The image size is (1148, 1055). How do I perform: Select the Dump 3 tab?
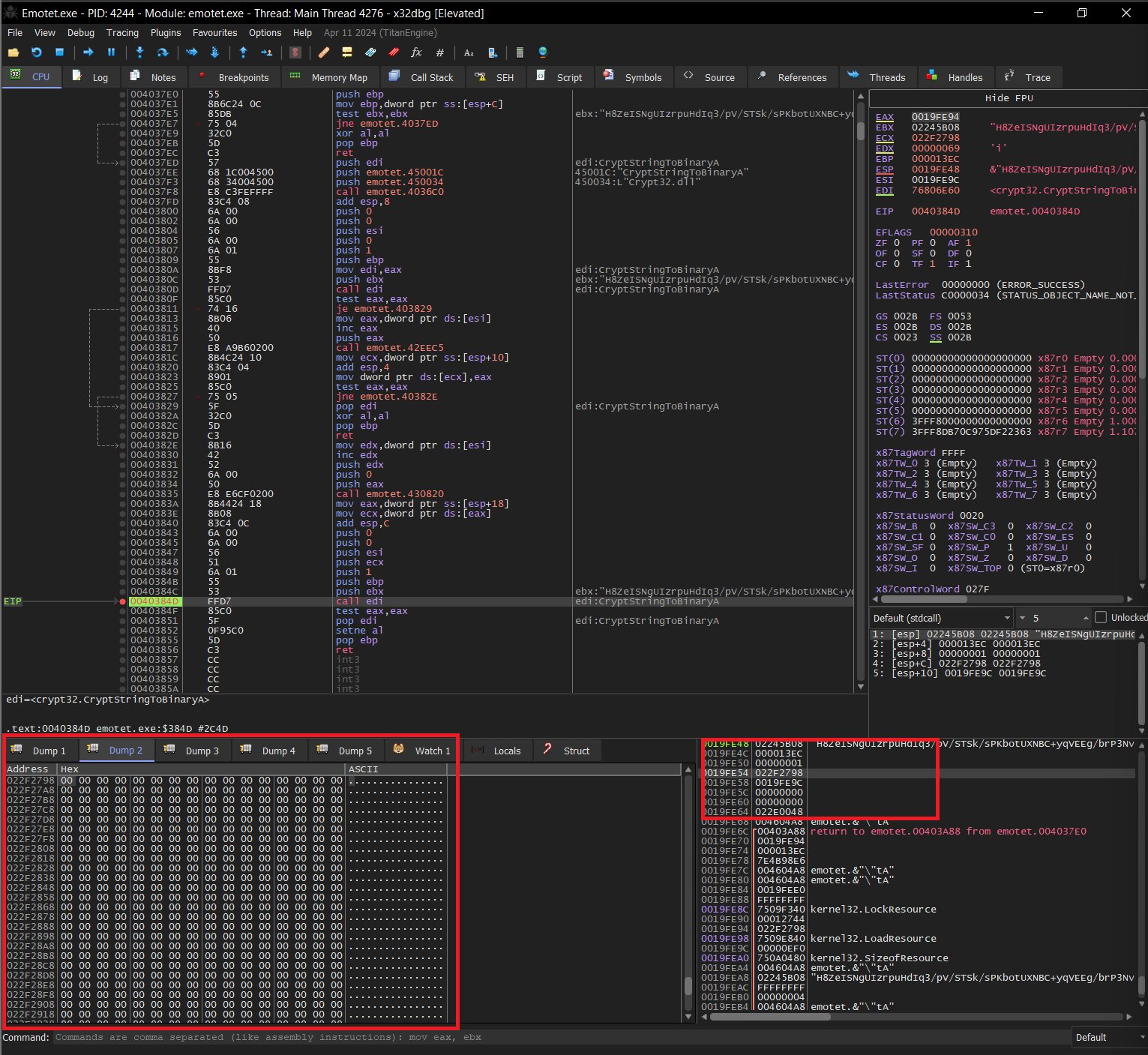(193, 751)
